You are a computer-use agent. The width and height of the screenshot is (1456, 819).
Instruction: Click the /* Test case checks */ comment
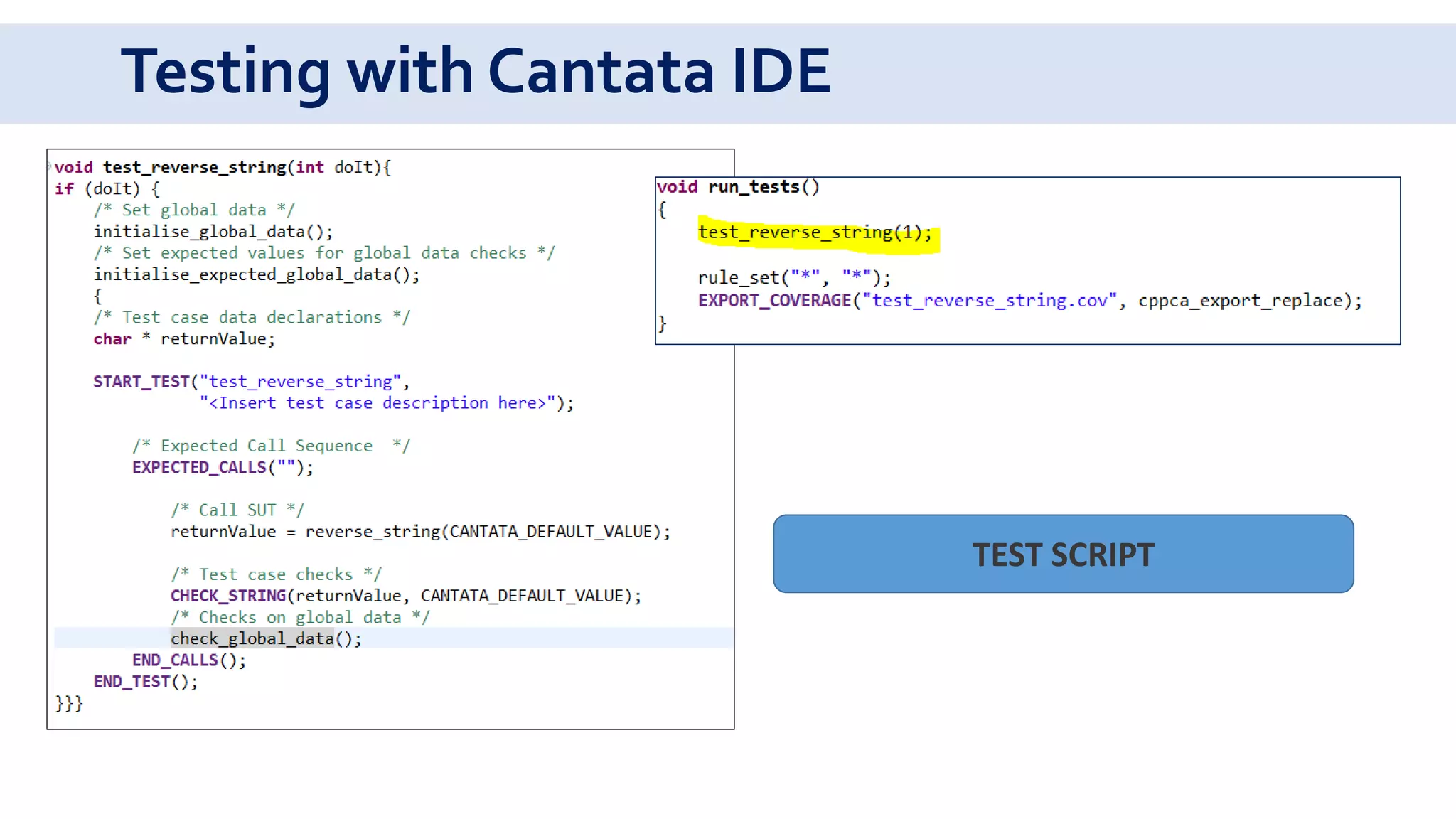276,574
